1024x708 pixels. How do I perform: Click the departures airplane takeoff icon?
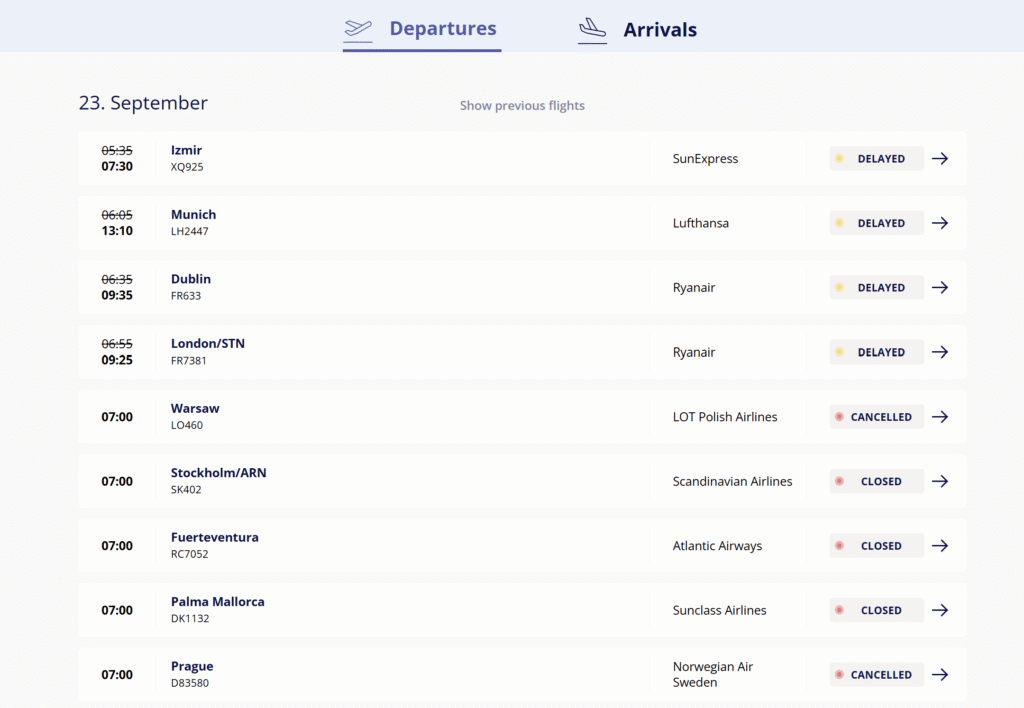coord(358,29)
